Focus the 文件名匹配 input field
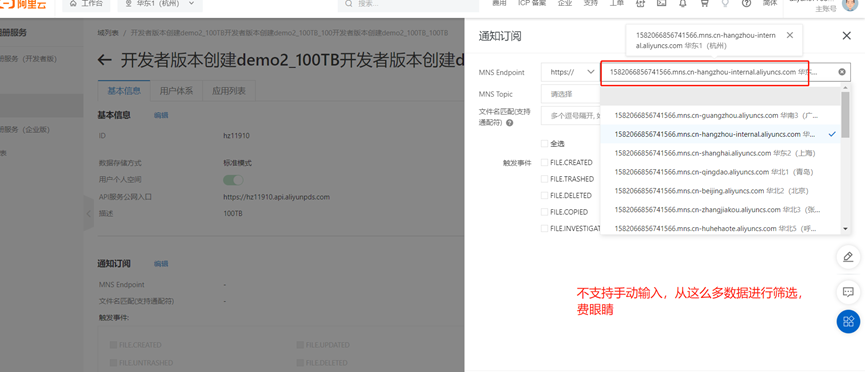This screenshot has height=372, width=865. pyautogui.click(x=570, y=116)
